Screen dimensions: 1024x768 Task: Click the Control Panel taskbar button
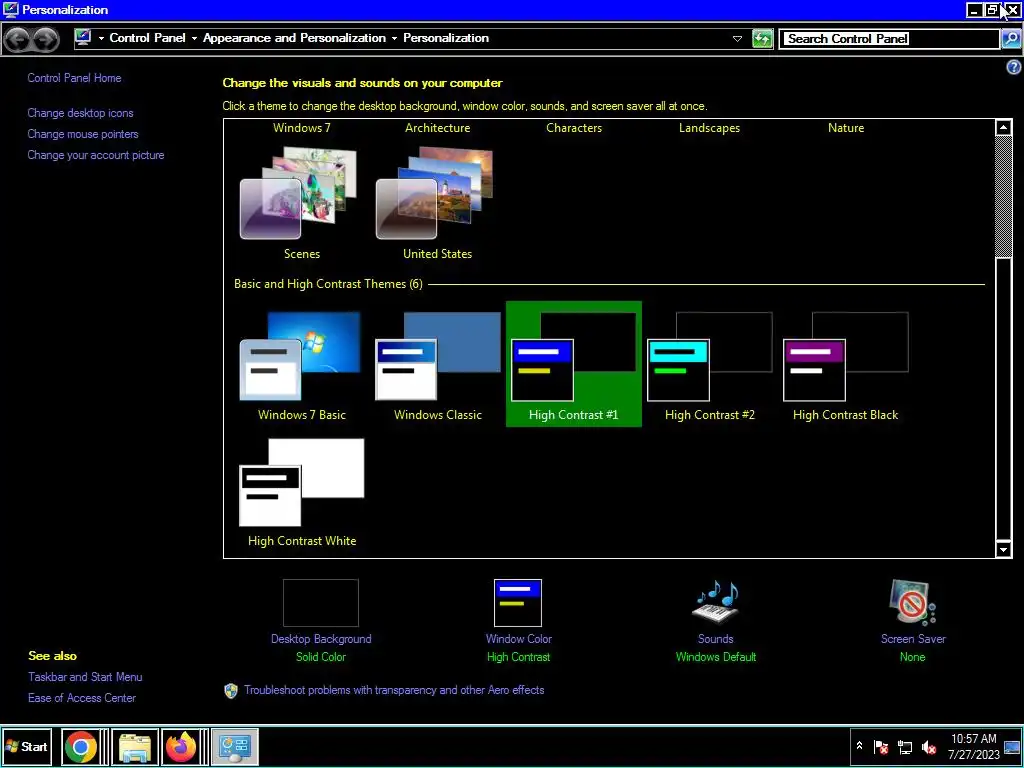coord(235,747)
